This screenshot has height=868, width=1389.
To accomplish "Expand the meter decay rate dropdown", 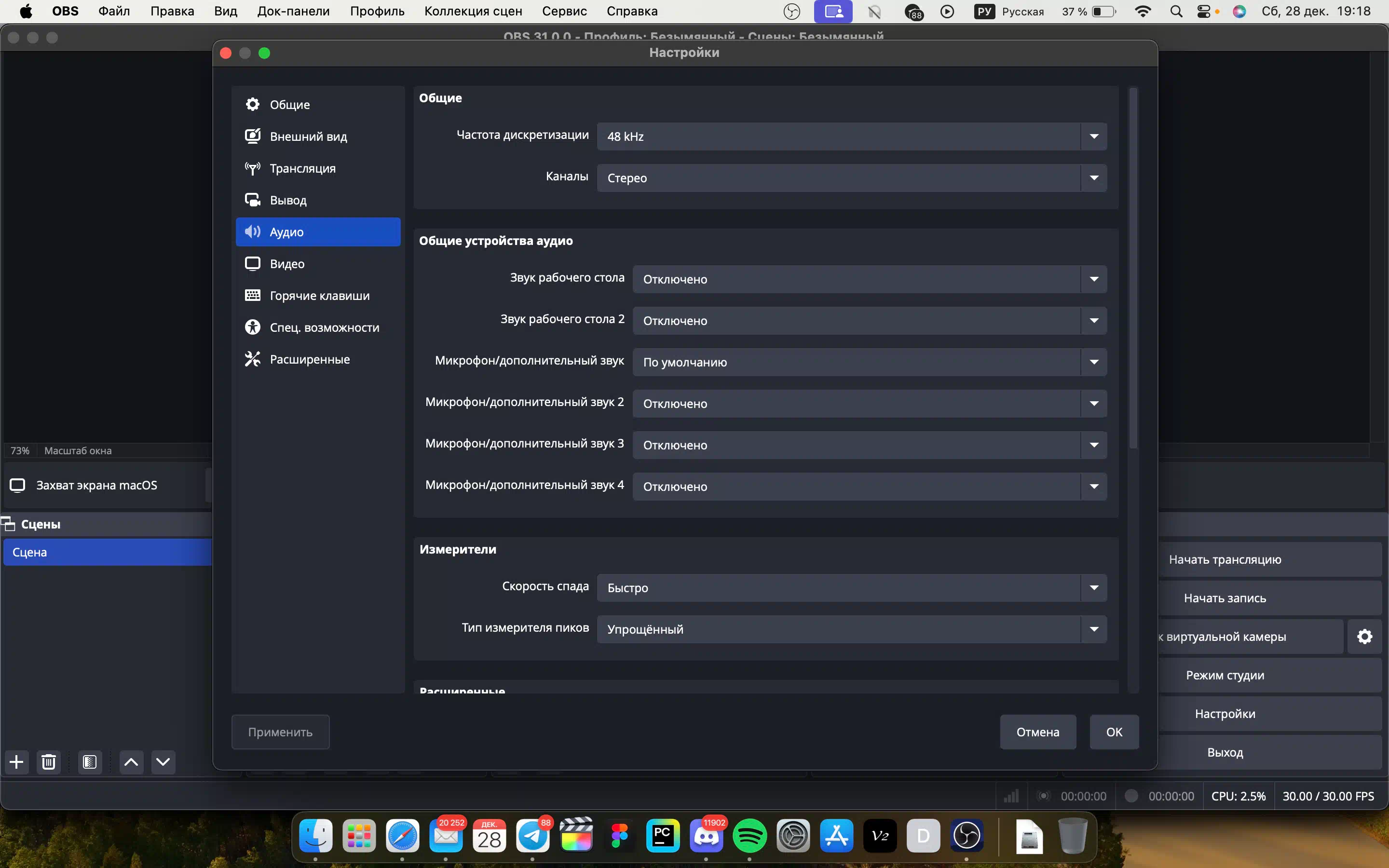I will [851, 587].
